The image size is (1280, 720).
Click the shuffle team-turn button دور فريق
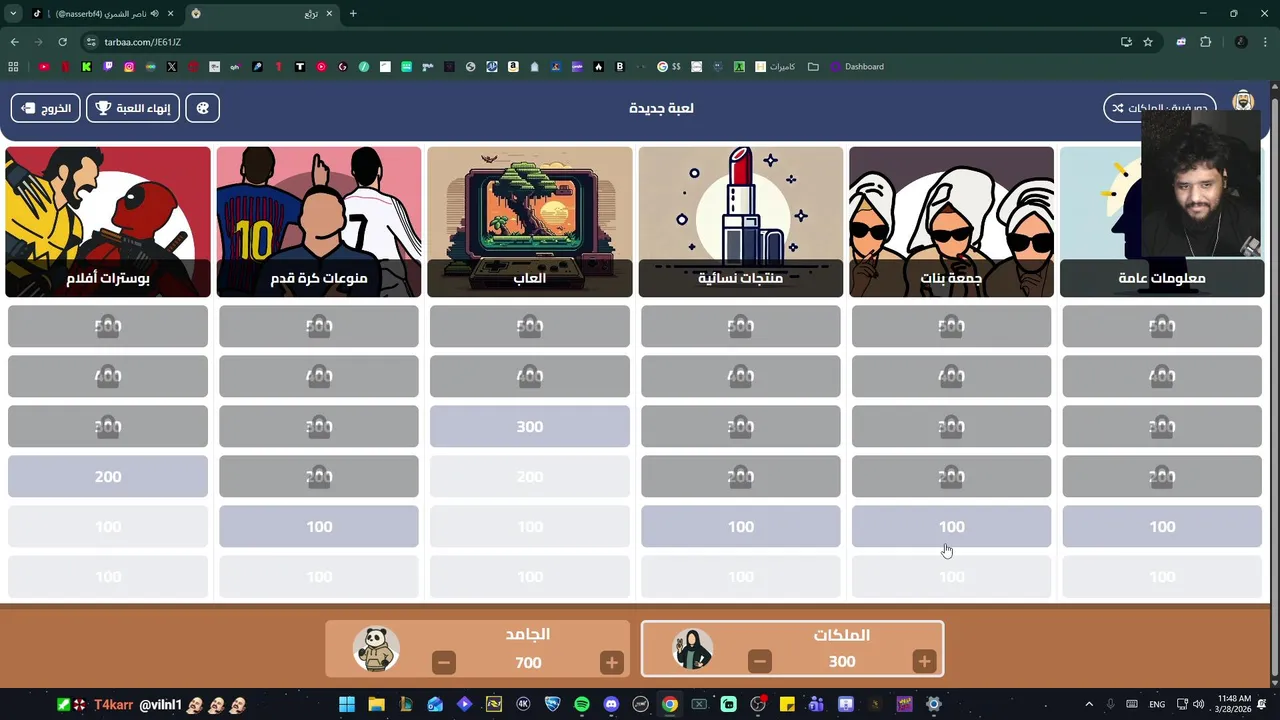[x=1160, y=108]
